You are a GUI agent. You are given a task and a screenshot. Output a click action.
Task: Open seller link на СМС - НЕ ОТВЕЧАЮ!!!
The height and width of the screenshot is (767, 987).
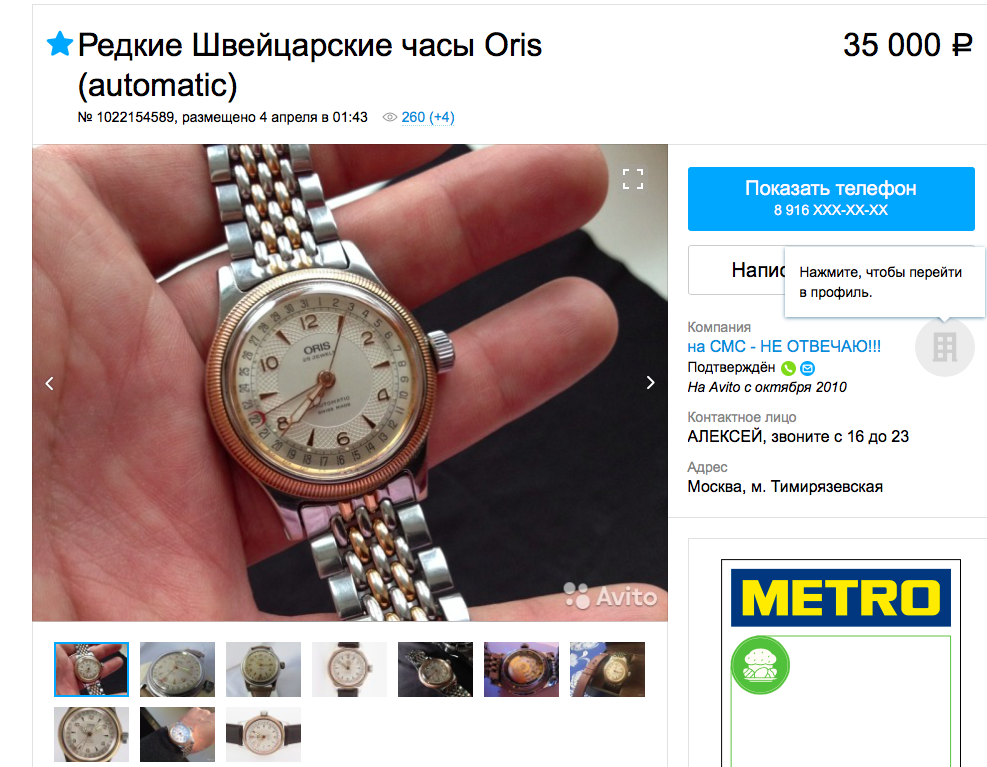[x=784, y=346]
